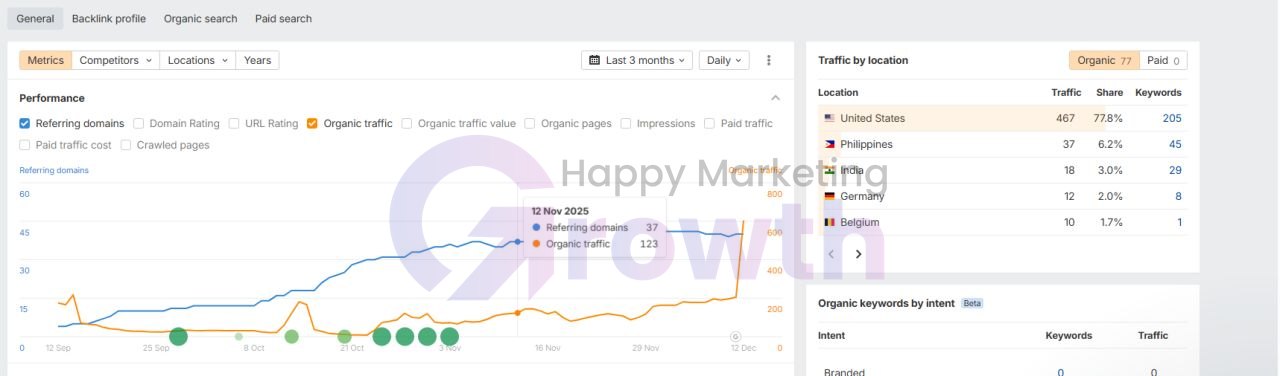Click the Traffic column header in location table
Screen dimensions: 1280x376
[x=1066, y=92]
